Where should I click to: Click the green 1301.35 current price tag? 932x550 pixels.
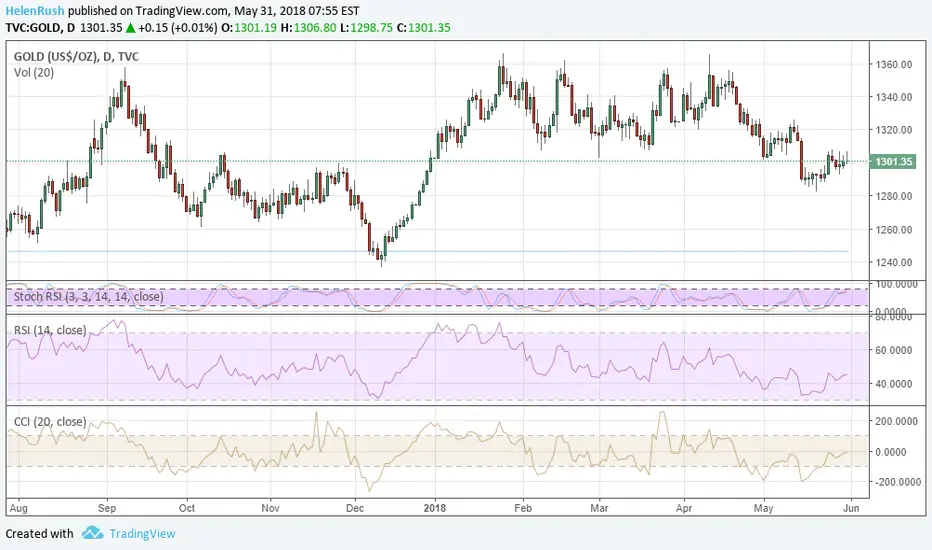893,162
